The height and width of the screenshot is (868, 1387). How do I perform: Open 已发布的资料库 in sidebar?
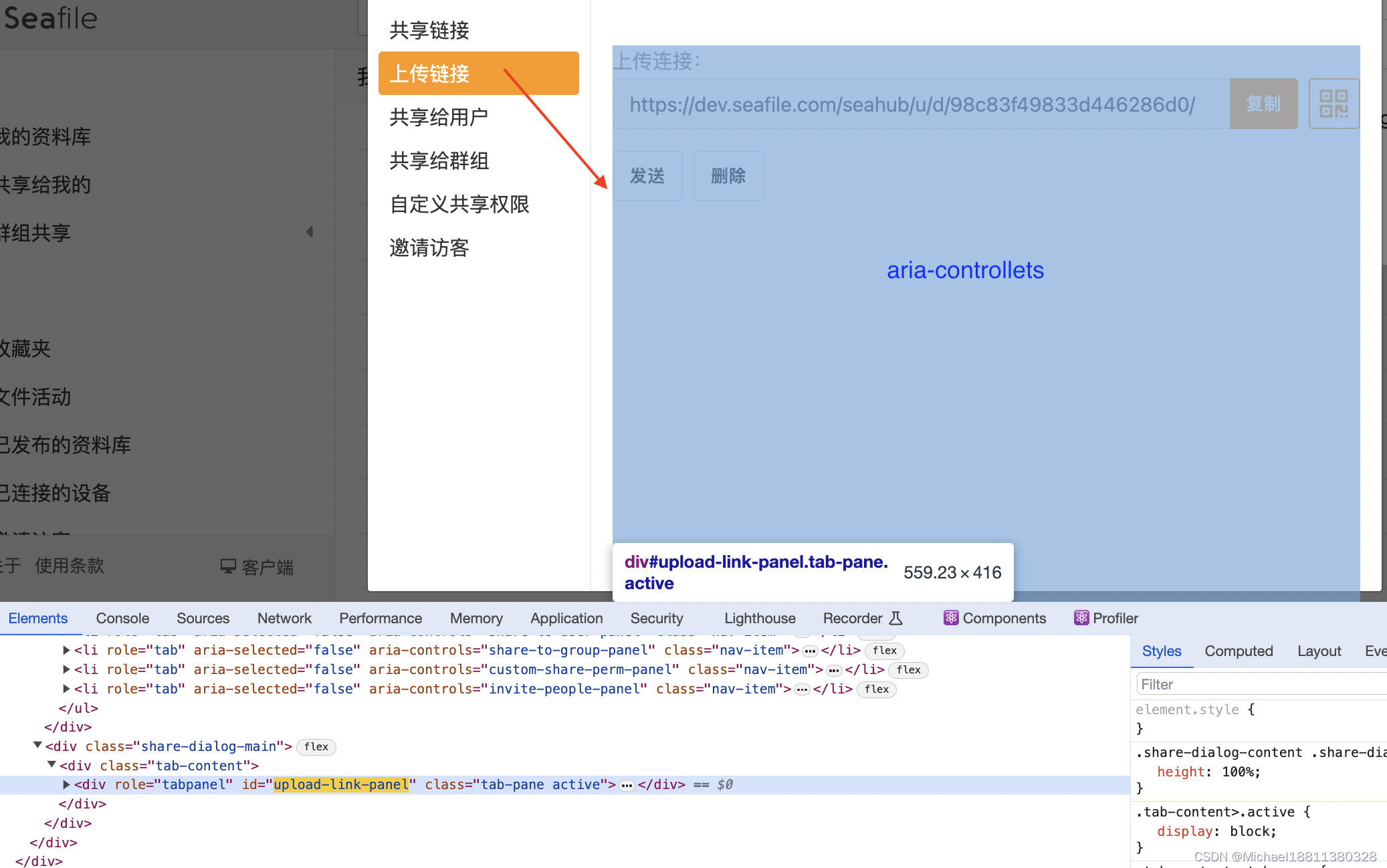coord(65,445)
